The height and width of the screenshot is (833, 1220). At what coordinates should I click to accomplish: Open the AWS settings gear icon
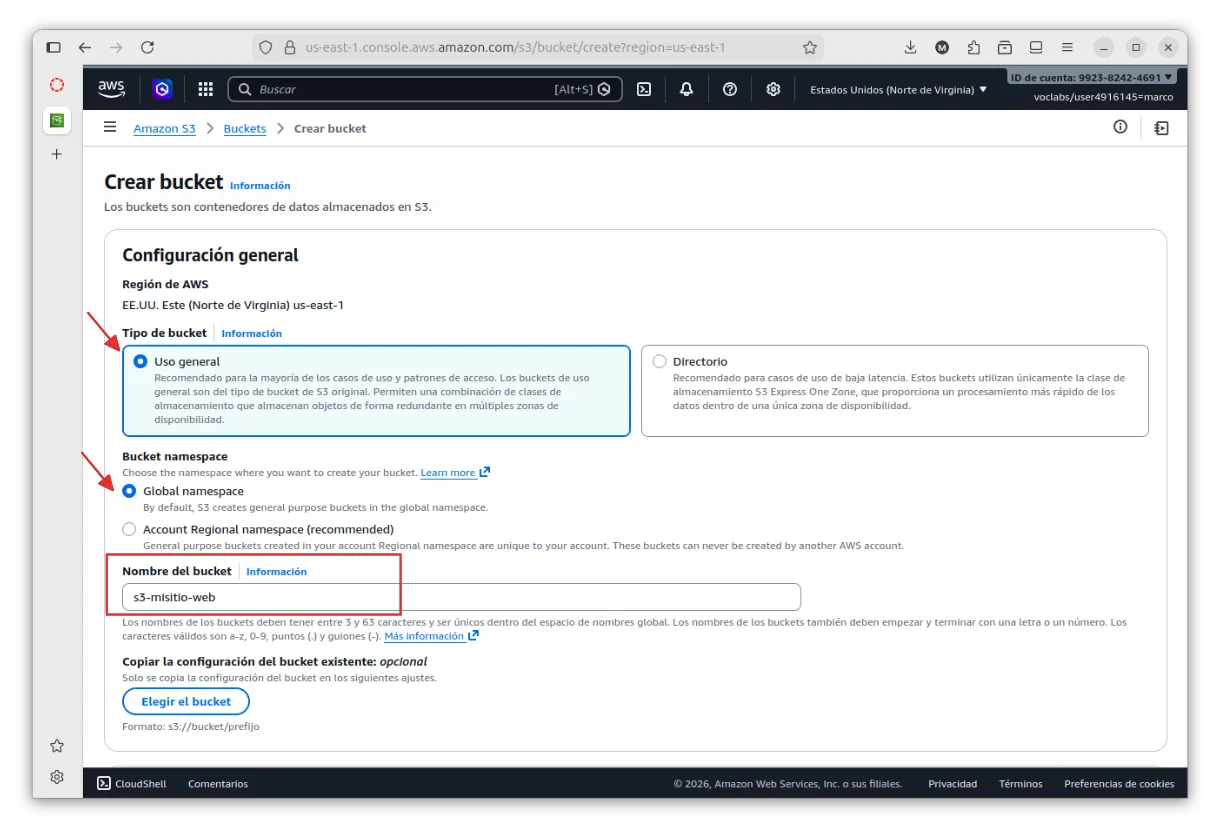tap(773, 89)
